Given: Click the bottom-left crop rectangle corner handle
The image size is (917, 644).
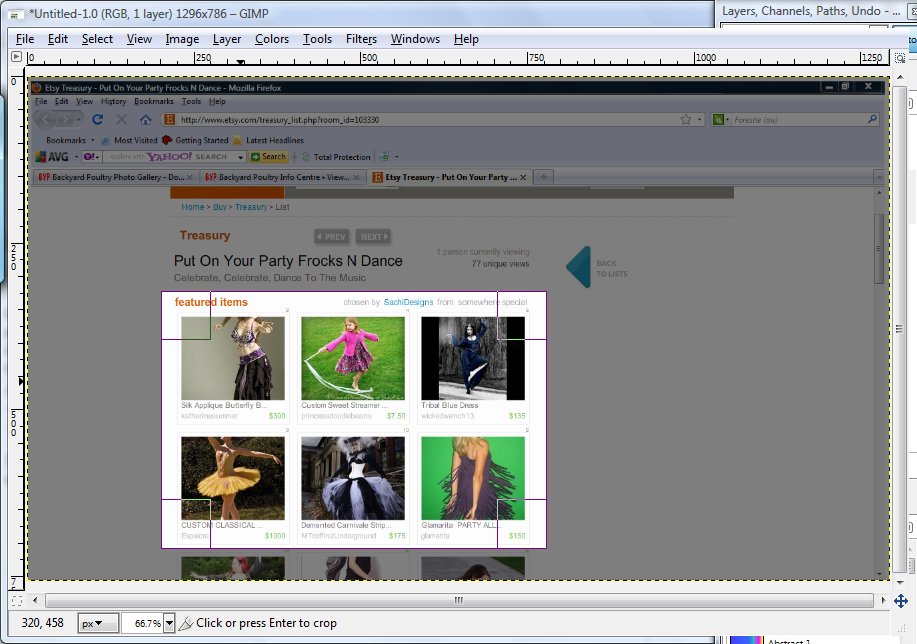Looking at the screenshot, I should (186, 524).
